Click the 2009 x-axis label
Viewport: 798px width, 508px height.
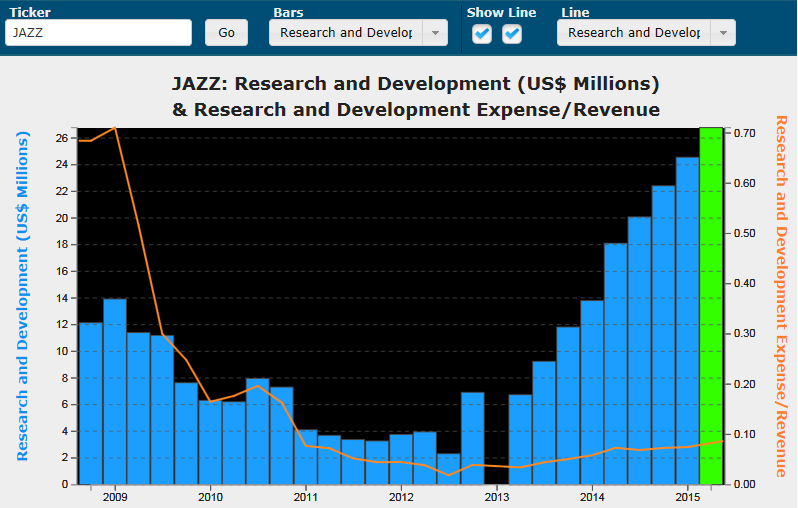pyautogui.click(x=115, y=497)
